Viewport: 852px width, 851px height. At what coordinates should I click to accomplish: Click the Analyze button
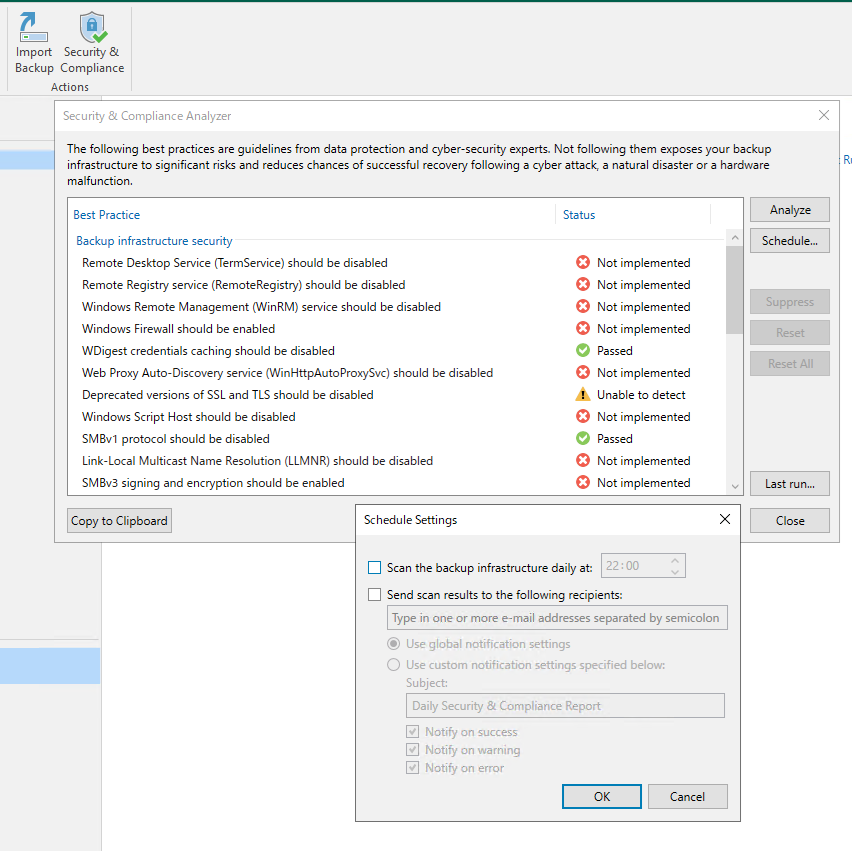tap(790, 210)
